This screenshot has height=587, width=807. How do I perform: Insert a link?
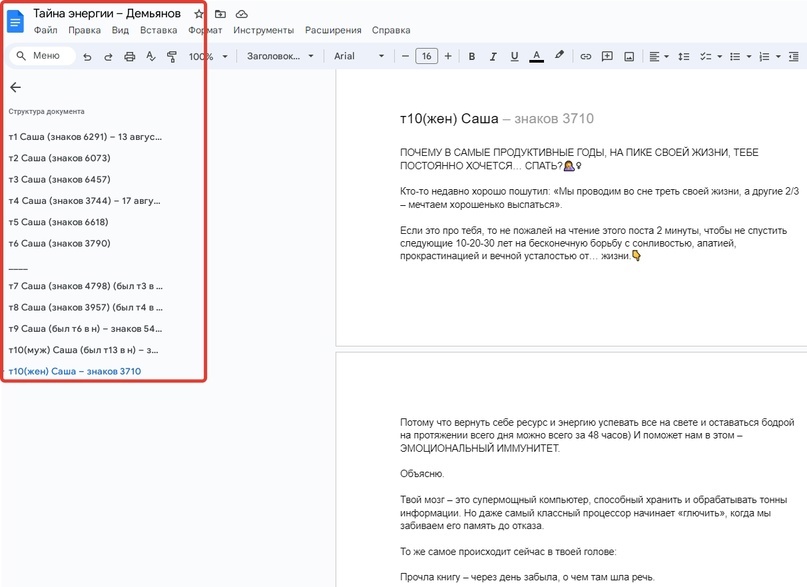coord(586,57)
